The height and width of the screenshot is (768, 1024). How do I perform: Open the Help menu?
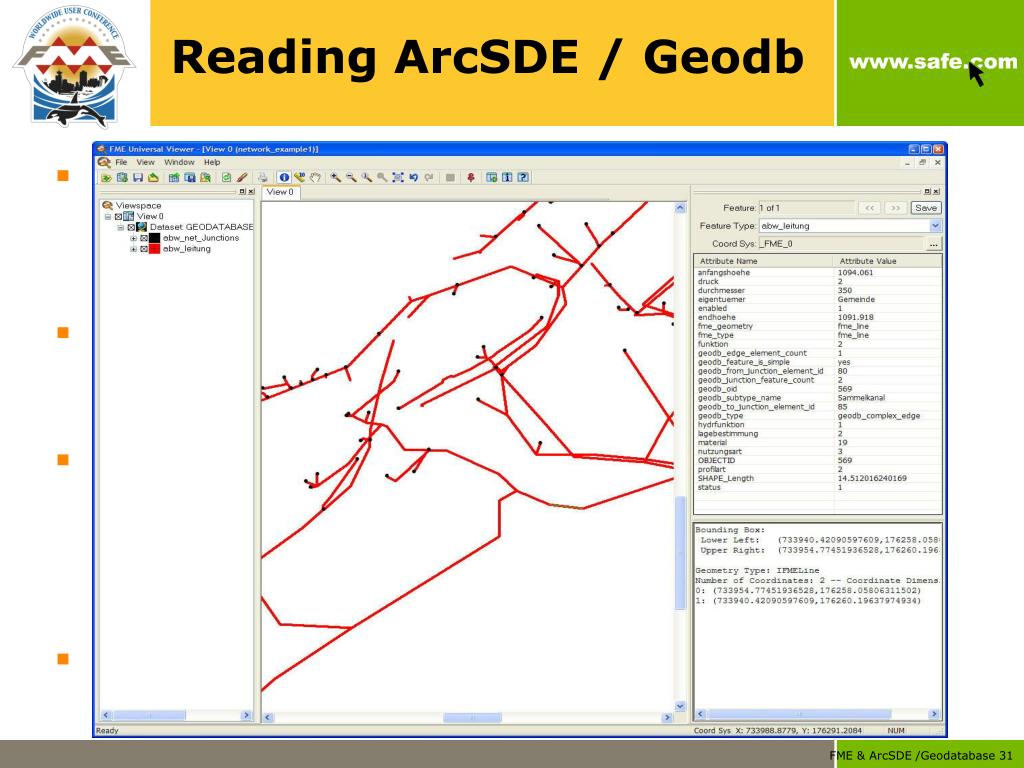[212, 162]
